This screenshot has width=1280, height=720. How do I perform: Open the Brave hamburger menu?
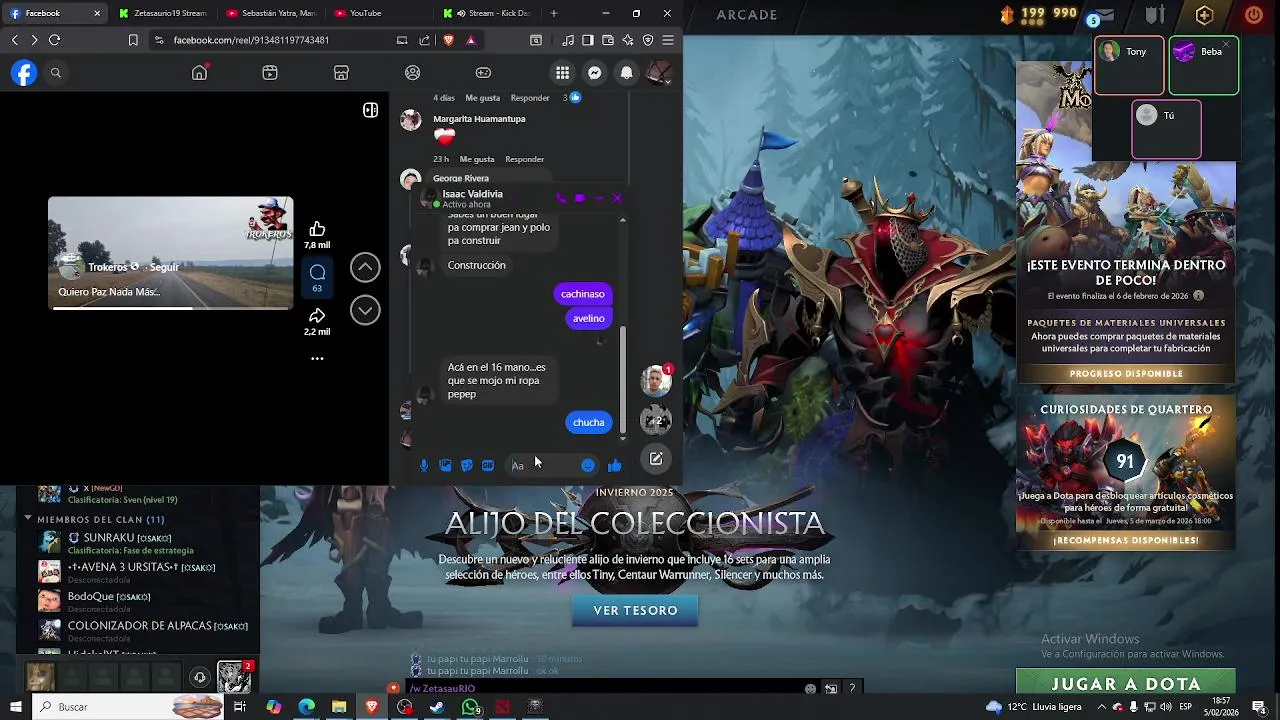pos(668,40)
